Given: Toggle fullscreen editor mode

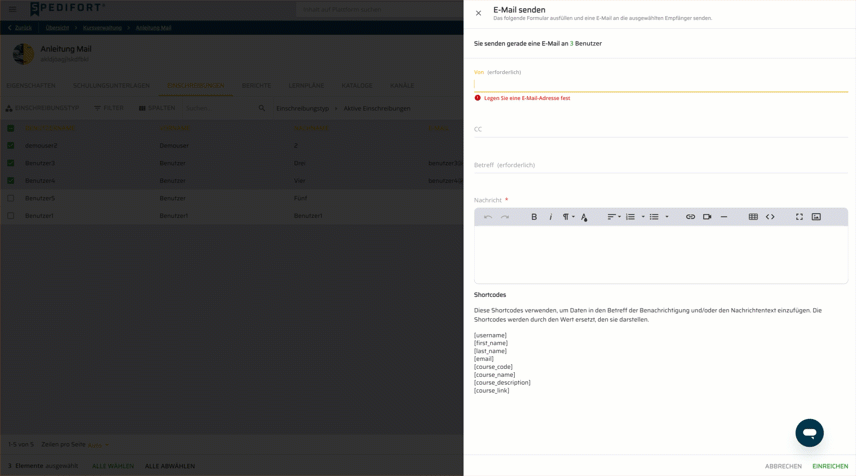Looking at the screenshot, I should tap(799, 217).
